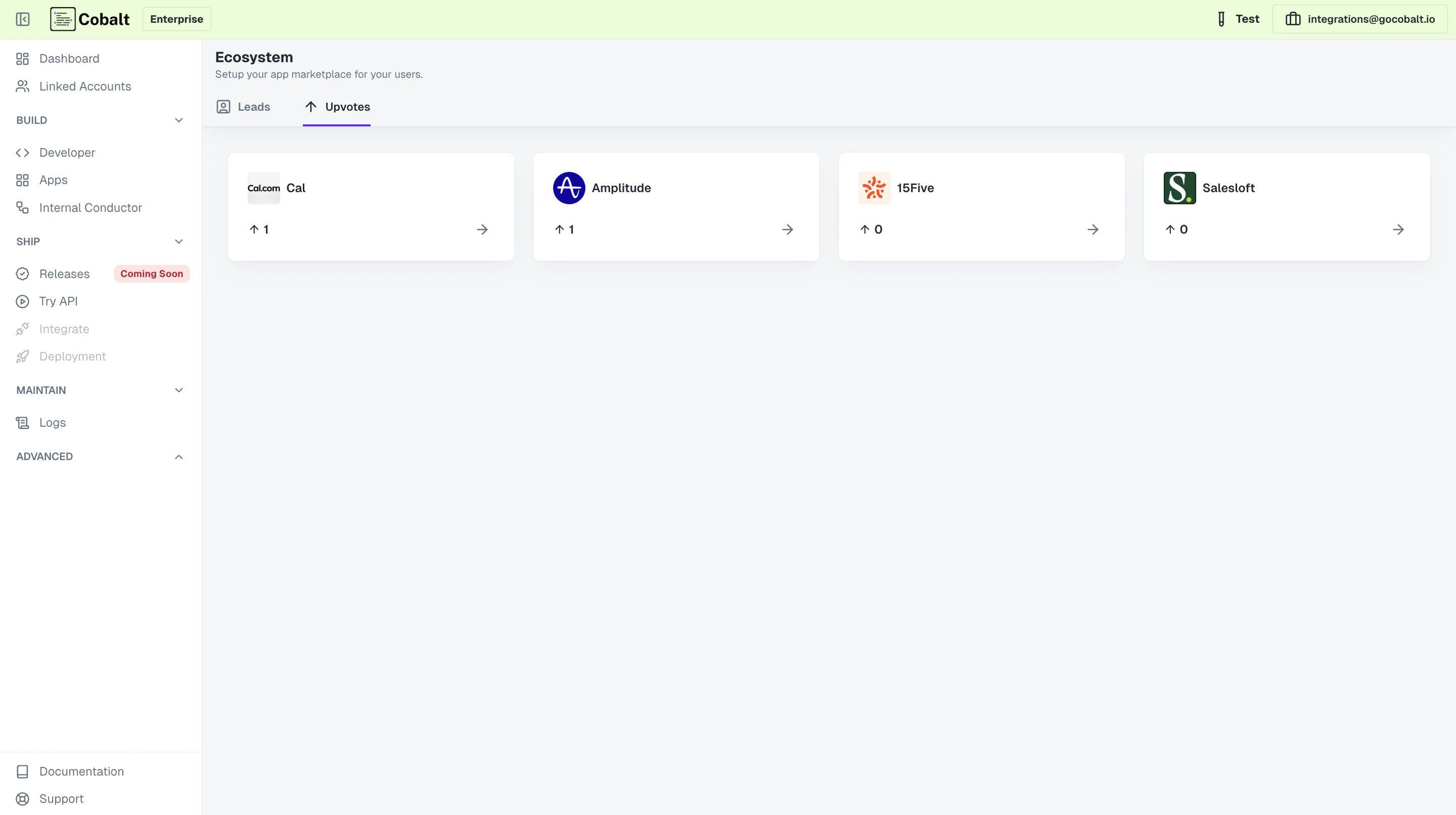Collapse the ADVANCED section

tap(178, 457)
